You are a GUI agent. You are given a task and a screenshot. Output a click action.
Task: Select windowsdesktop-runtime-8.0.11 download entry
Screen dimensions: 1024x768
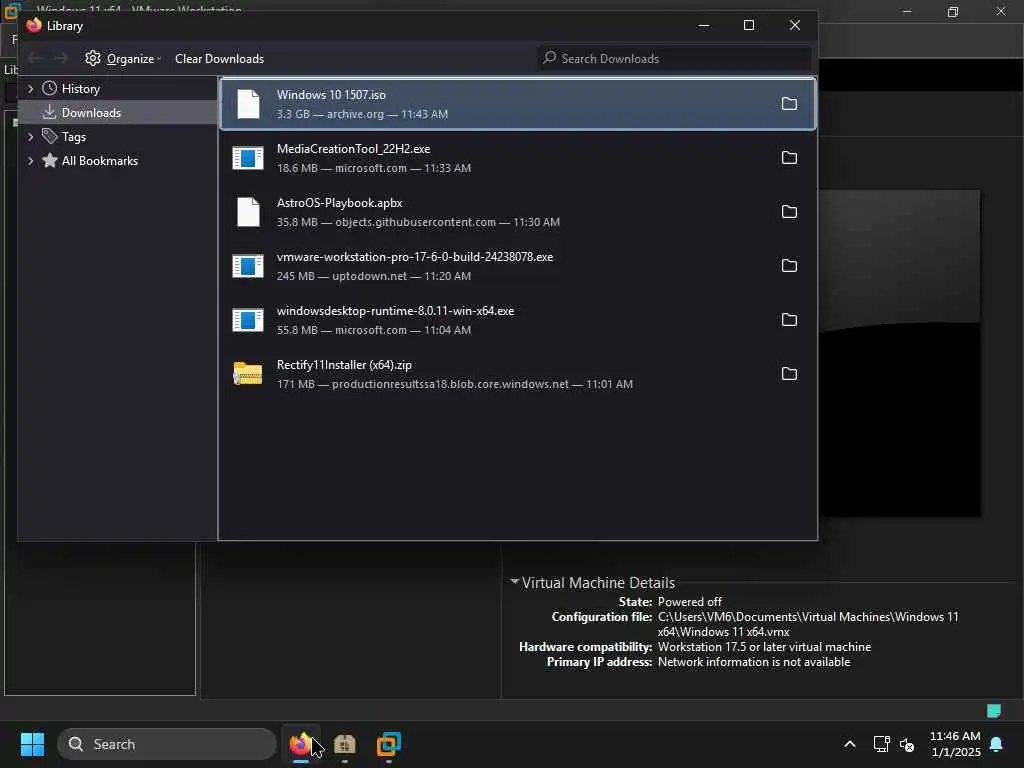pyautogui.click(x=518, y=320)
